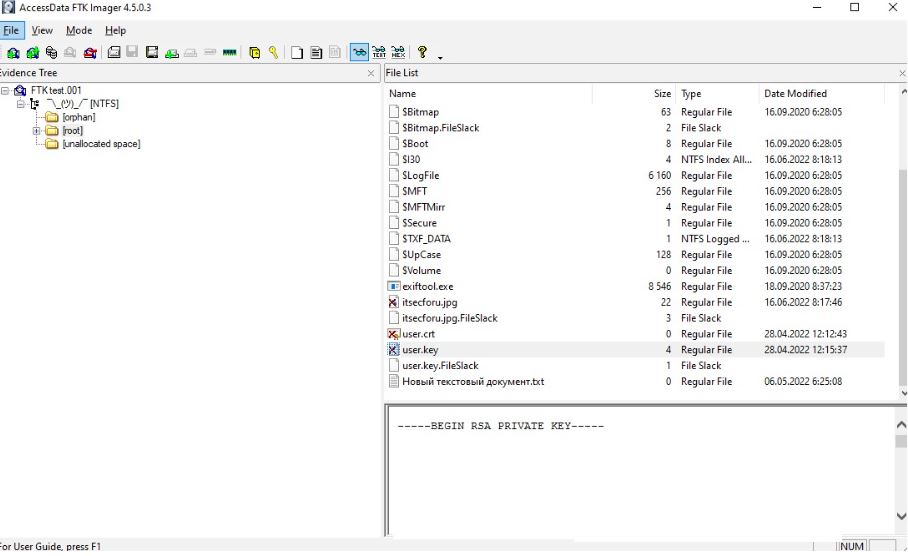Click the Add to Custom Content Image icon

pyautogui.click(x=171, y=53)
